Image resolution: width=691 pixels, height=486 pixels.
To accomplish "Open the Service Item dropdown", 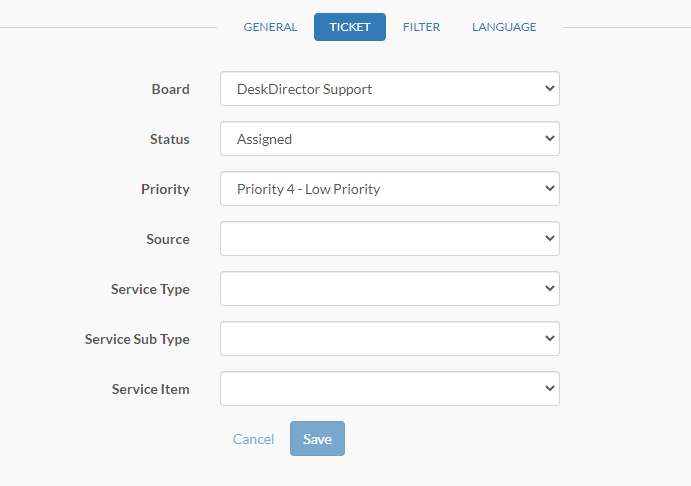I will pyautogui.click(x=390, y=389).
